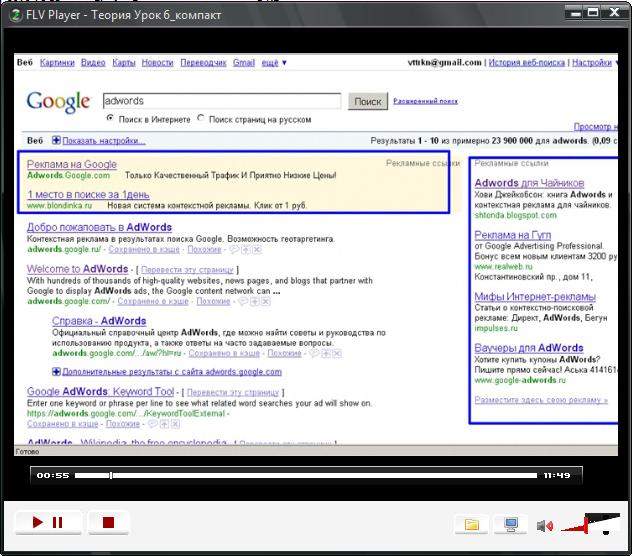Go to 'Картинки' in top navigation
Screen dimensions: 632x556
pyautogui.click(x=57, y=63)
